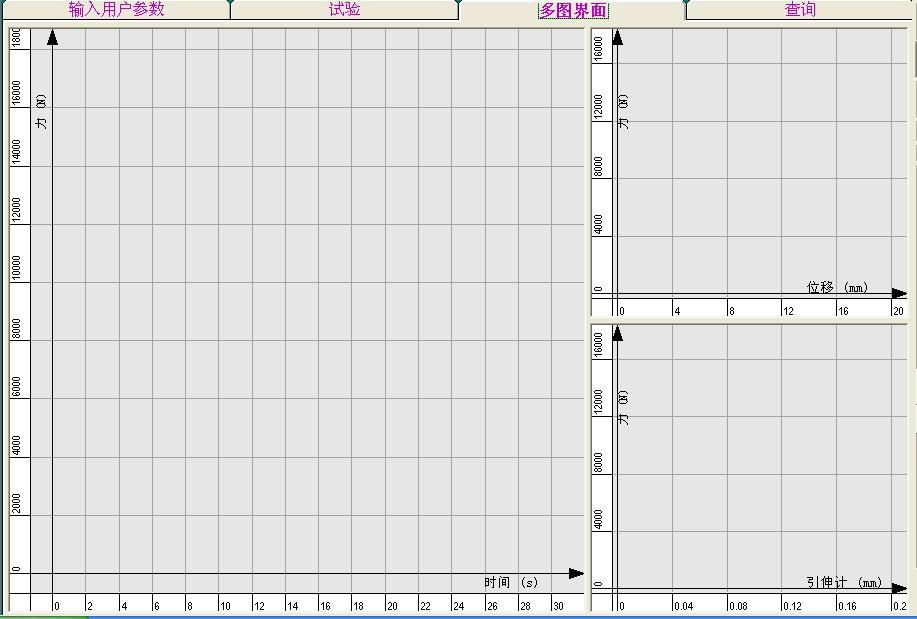917x619 pixels.
Task: Click the 力 (N) label on the extensometer chart
Action: (624, 408)
